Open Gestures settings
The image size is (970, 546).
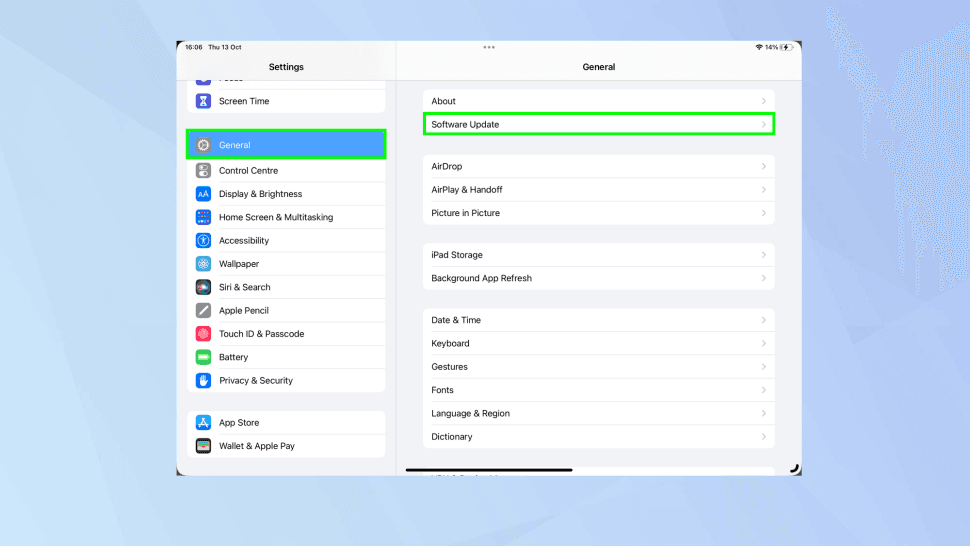(598, 367)
